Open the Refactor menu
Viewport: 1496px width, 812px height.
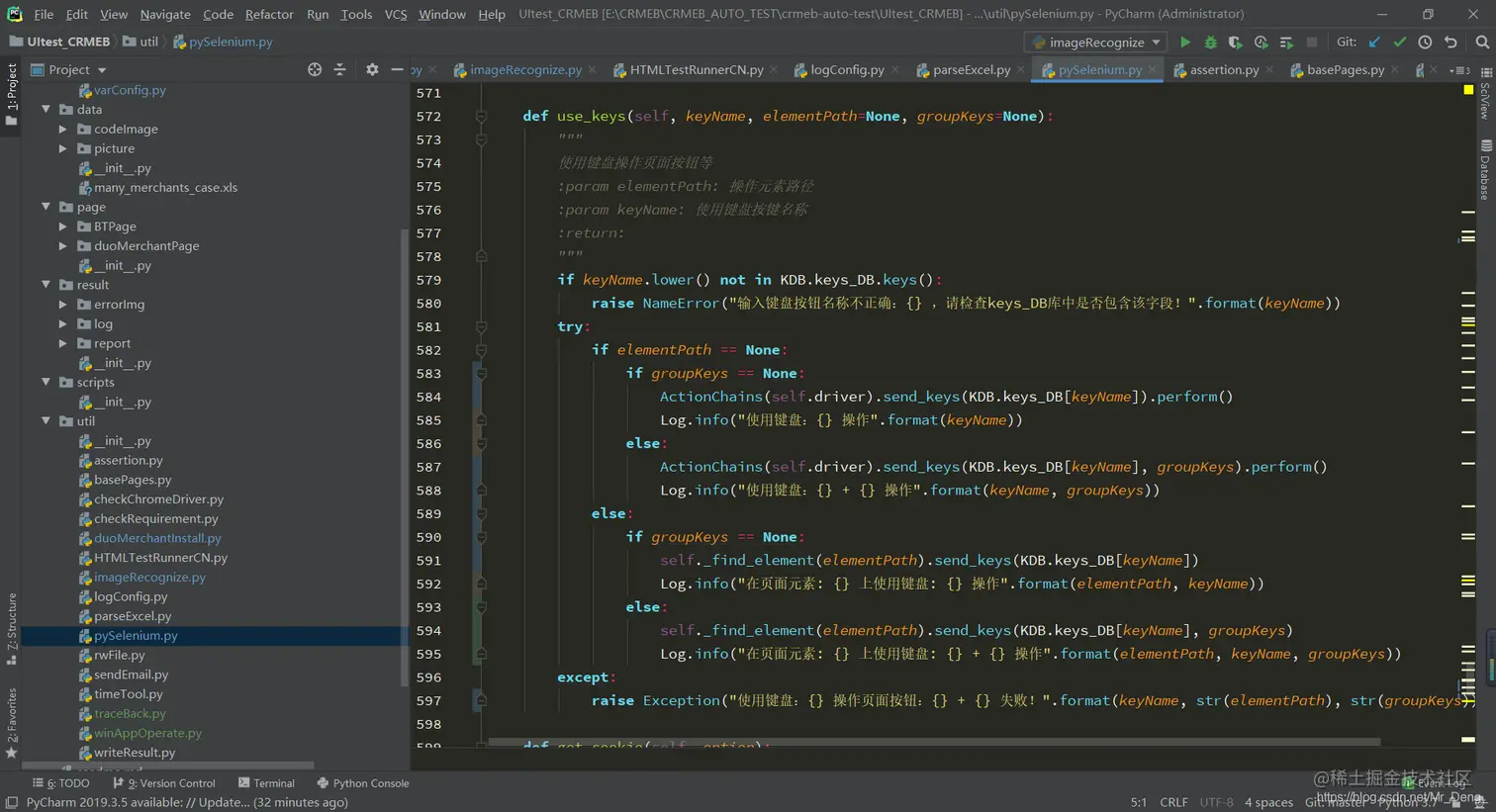pyautogui.click(x=269, y=14)
